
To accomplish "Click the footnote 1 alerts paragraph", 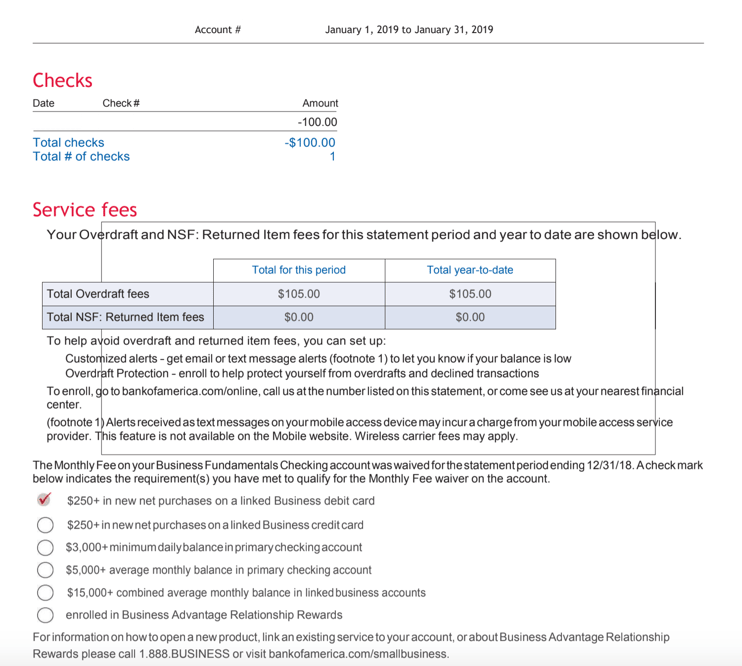I will [360, 429].
